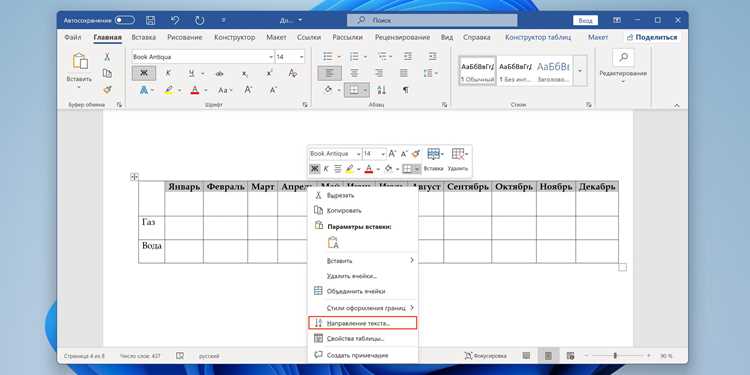Open the ribbon font name dropdown (Book Antiqua)
Image resolution: width=750 pixels, height=375 pixels.
[x=271, y=57]
